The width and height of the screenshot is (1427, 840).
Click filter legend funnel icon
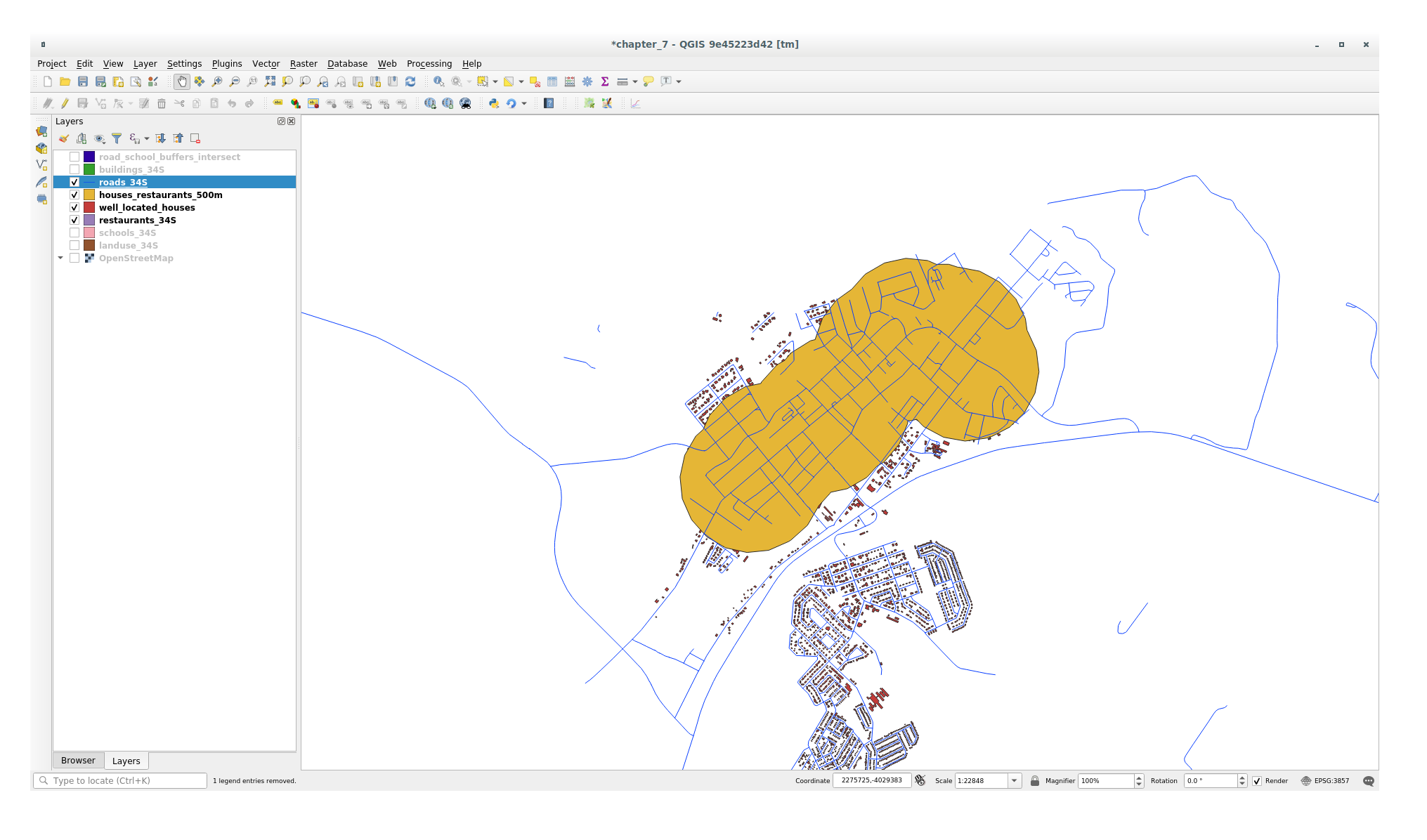[117, 138]
